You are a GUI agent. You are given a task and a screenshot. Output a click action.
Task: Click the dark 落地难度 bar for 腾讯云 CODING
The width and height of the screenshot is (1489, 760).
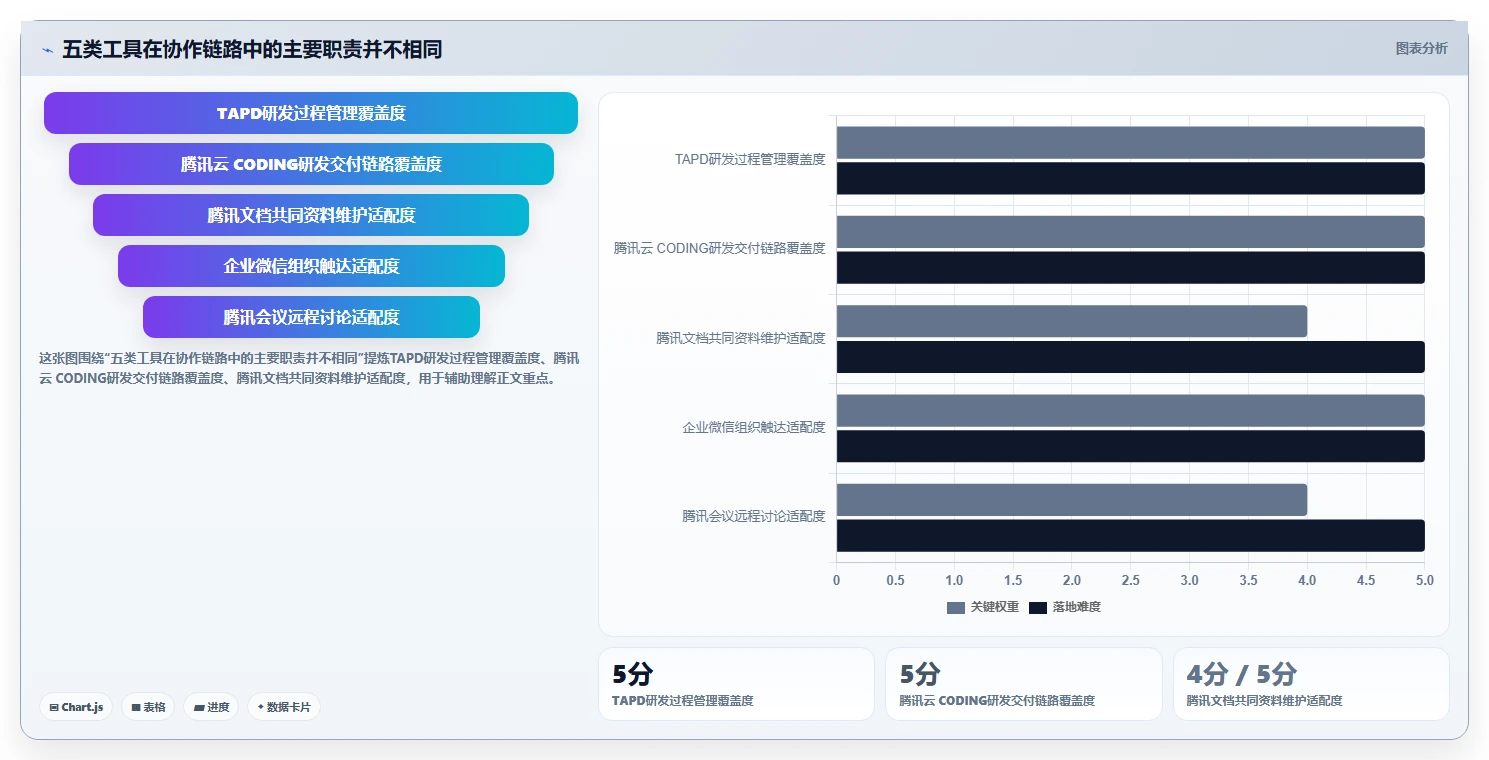point(1130,268)
